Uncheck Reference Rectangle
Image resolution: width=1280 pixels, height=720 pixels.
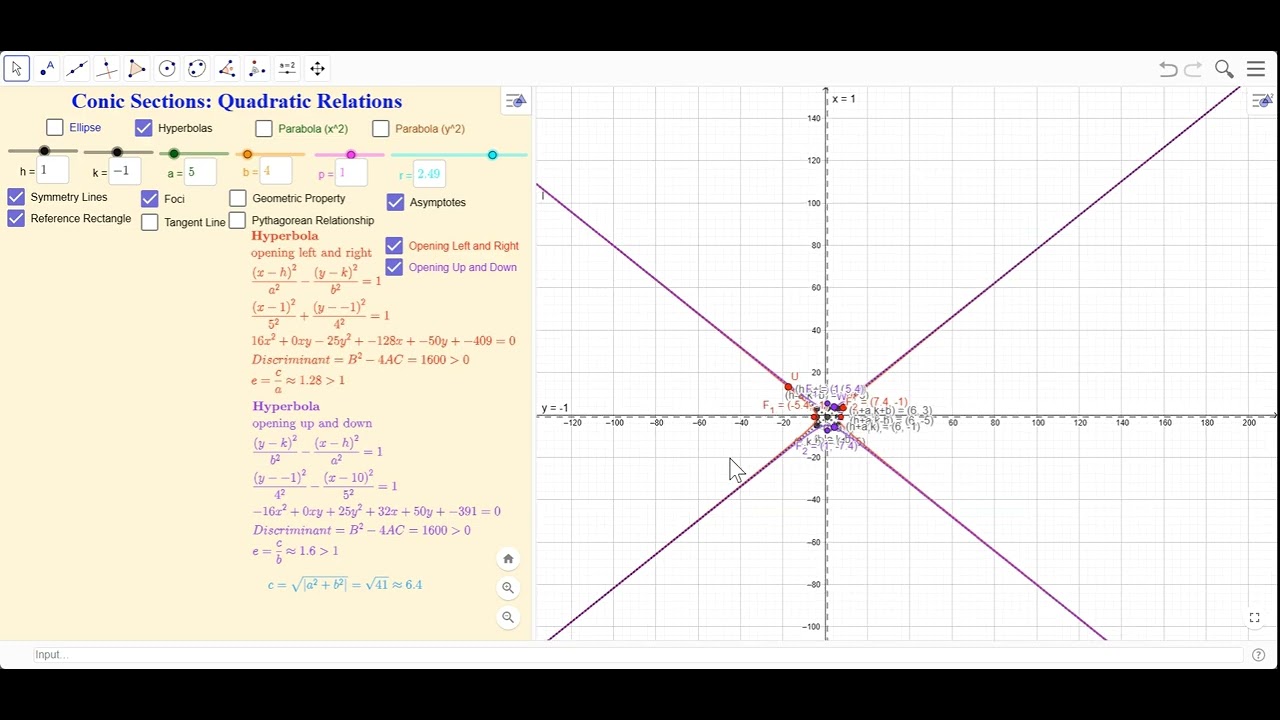pyautogui.click(x=16, y=218)
